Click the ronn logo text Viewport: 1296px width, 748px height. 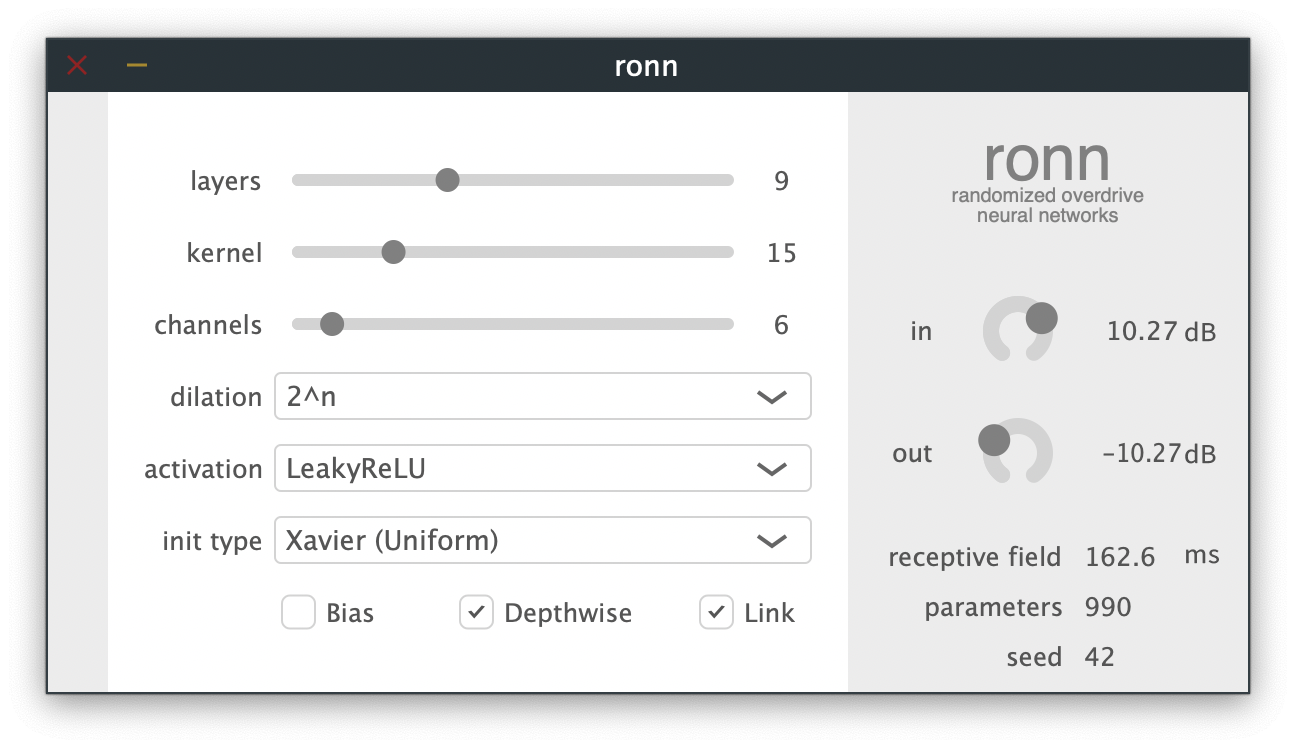pos(1047,158)
